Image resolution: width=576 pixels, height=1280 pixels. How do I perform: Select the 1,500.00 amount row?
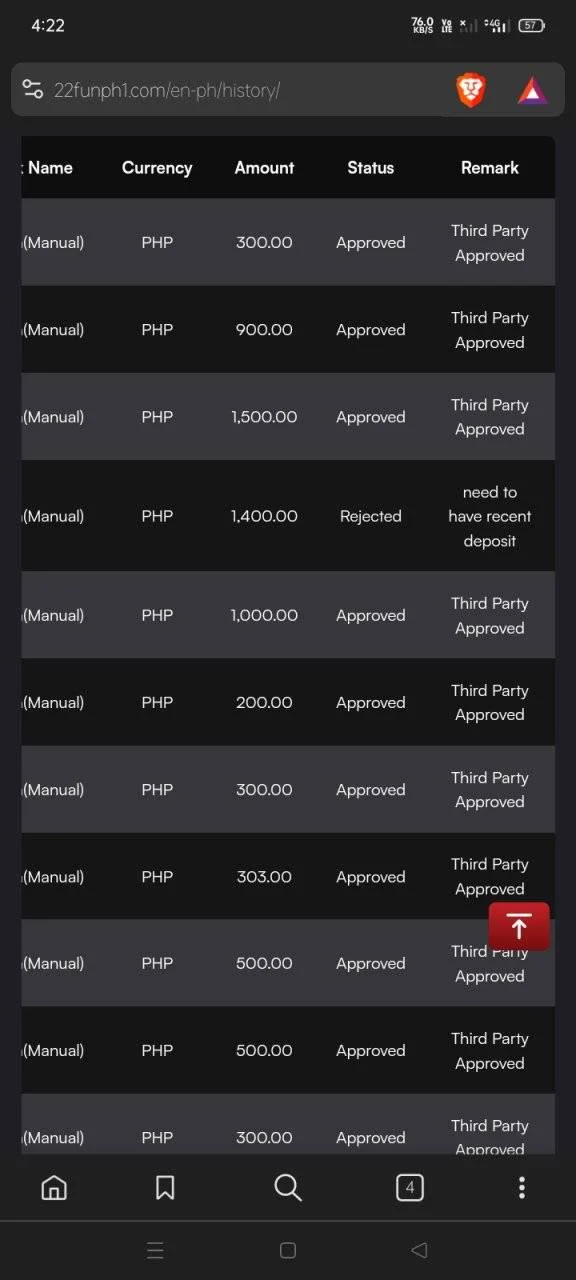[x=288, y=417]
